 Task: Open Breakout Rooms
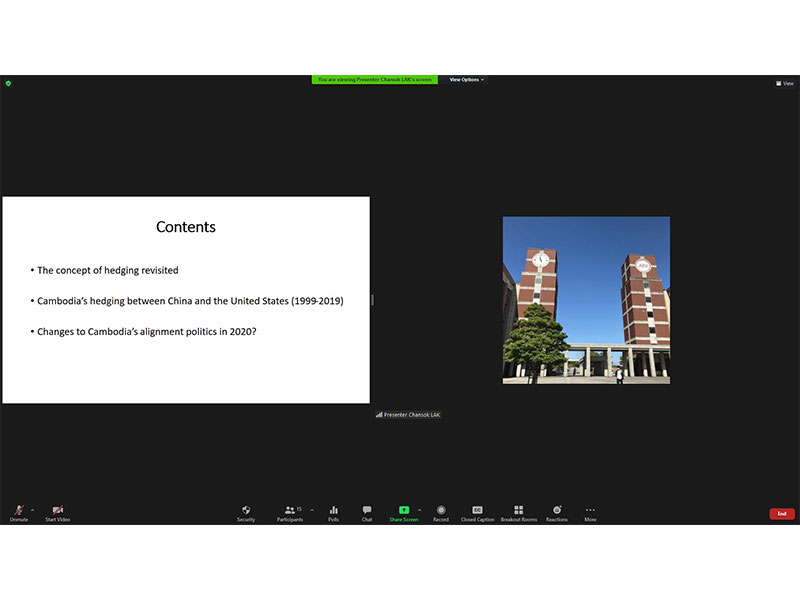pos(518,512)
